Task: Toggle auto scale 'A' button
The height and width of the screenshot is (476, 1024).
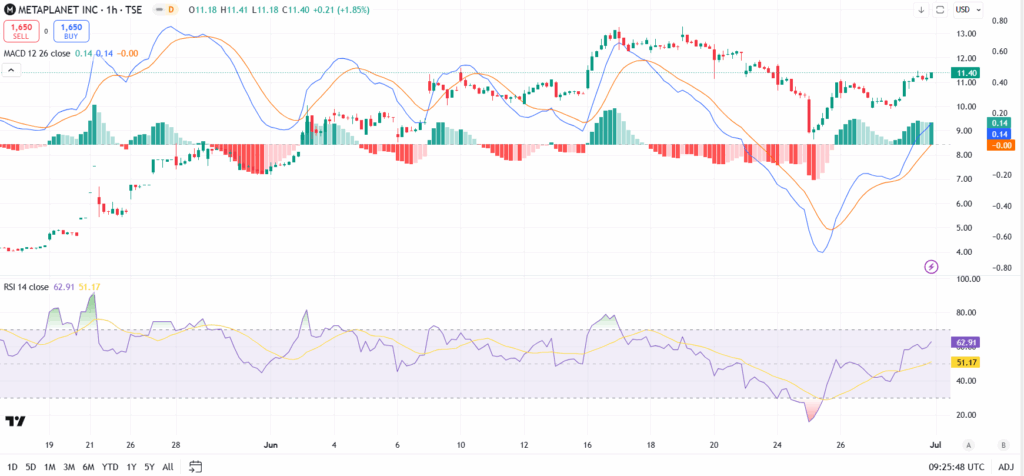Action: click(968, 444)
